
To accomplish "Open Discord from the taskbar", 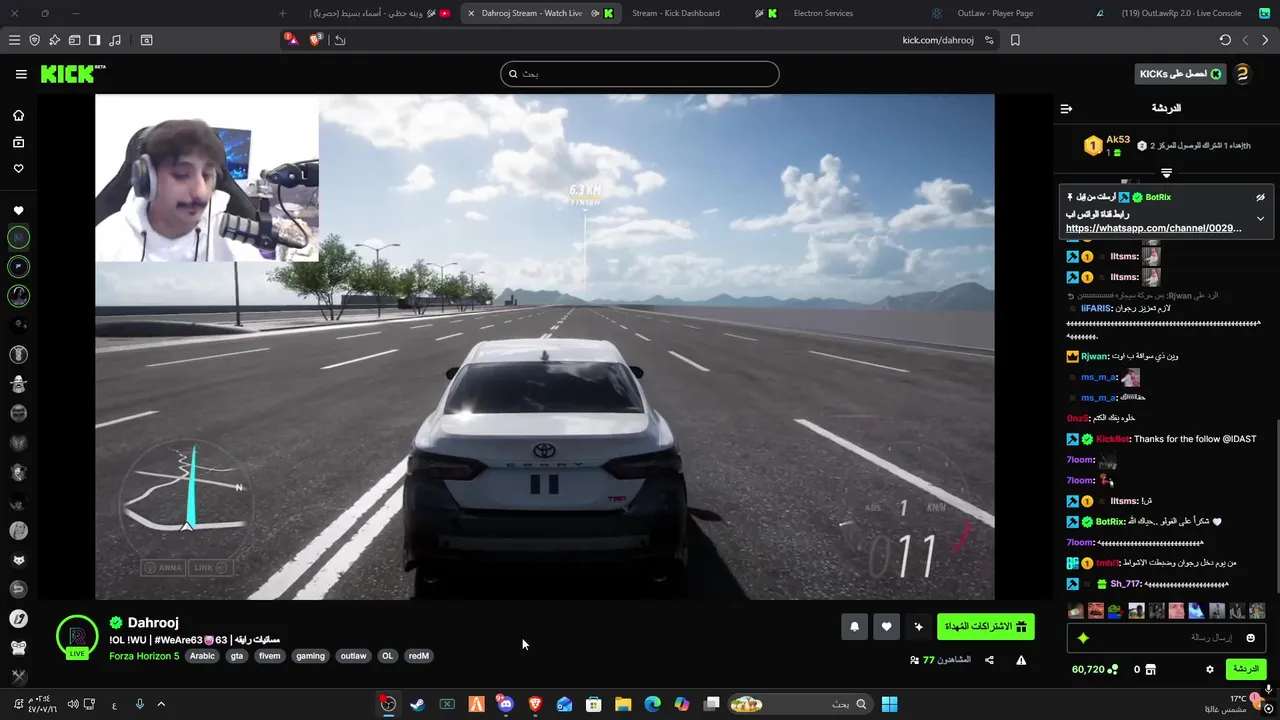I will pos(506,704).
